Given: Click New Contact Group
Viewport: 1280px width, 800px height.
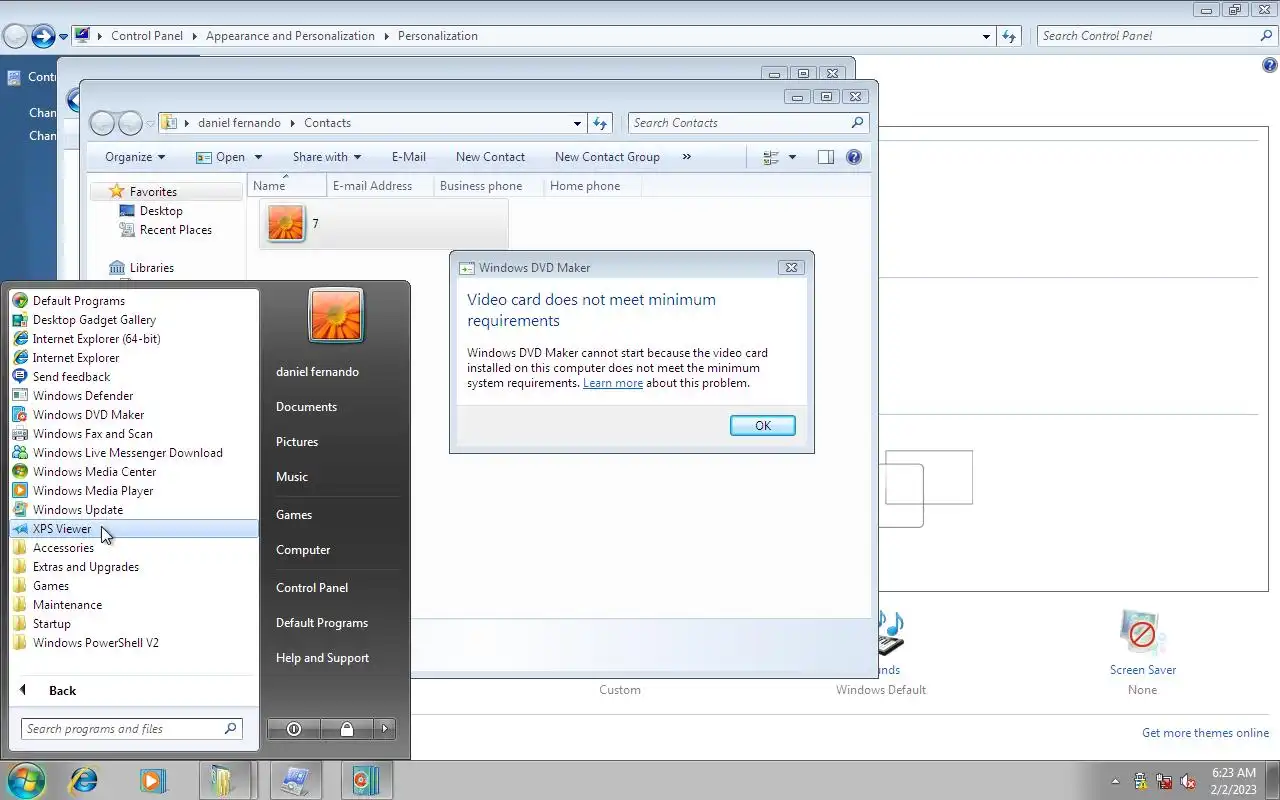Looking at the screenshot, I should (607, 157).
